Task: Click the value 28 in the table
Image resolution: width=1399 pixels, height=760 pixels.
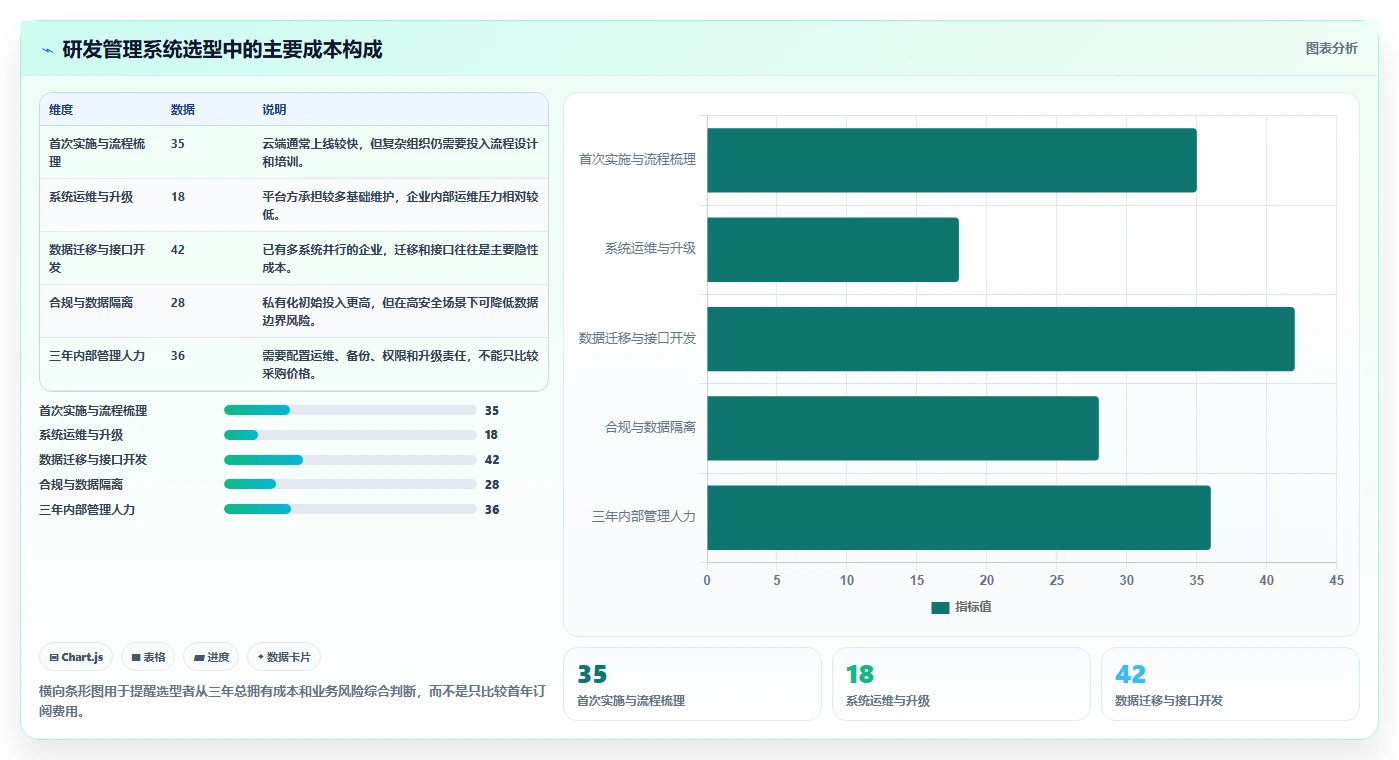Action: click(x=178, y=303)
